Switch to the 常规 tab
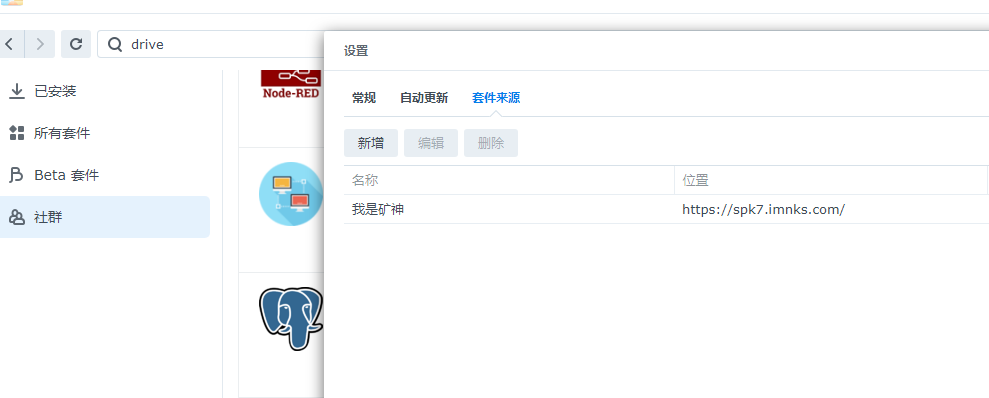989x398 pixels. (x=364, y=98)
